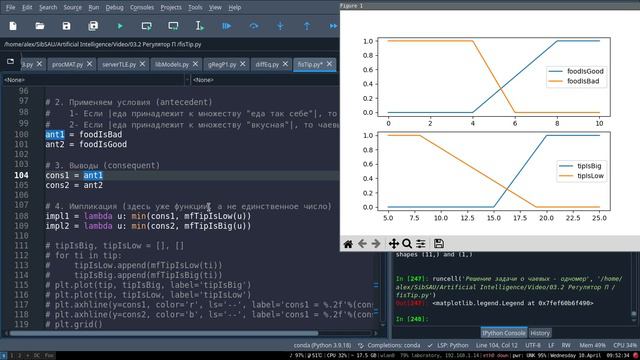Screen dimensions: 640x360
Task: Go back to previous figure view
Action: click(362, 244)
